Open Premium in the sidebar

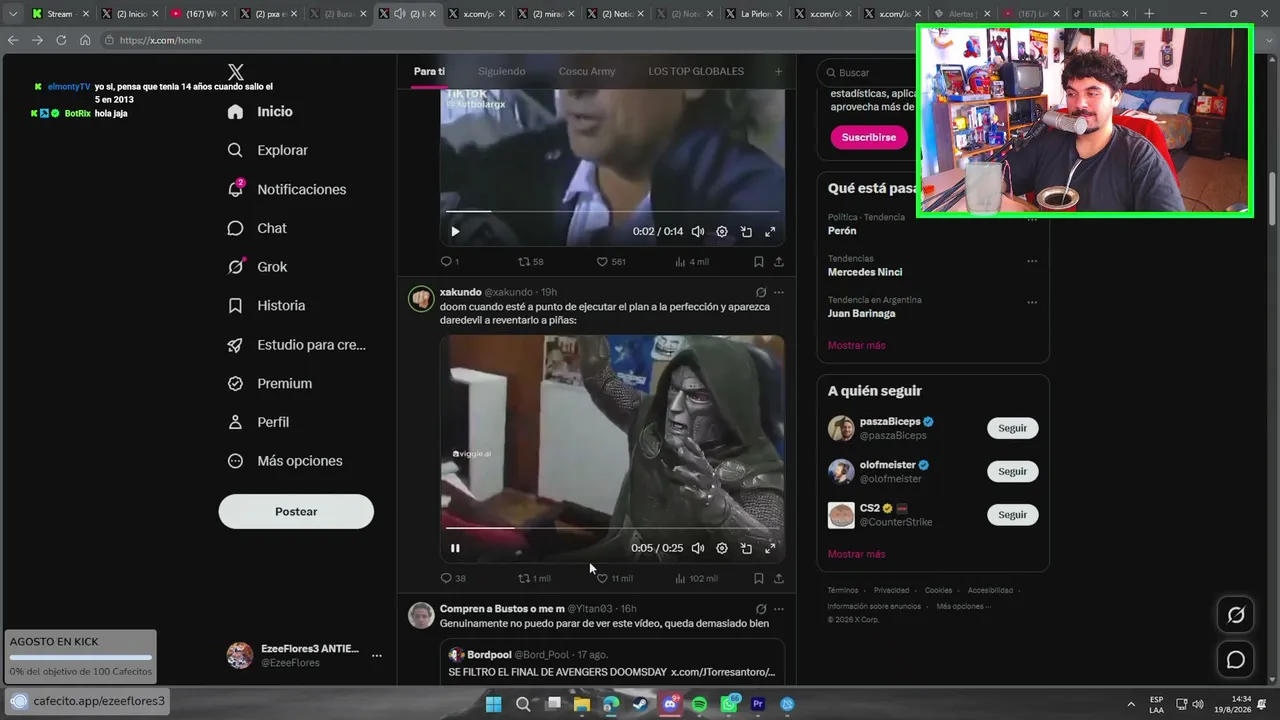click(x=269, y=383)
